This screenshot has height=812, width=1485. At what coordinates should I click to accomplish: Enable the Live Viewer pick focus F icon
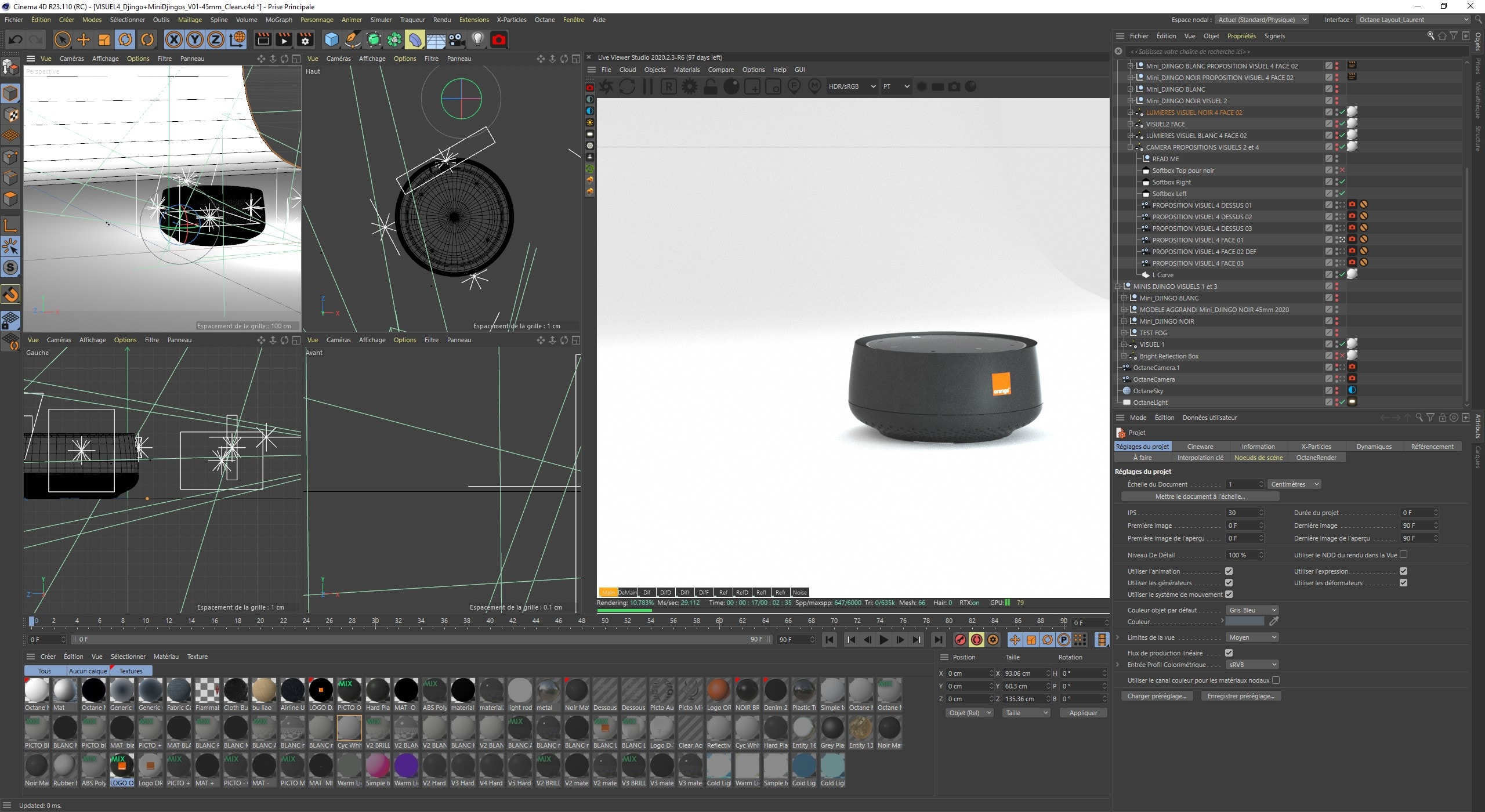click(794, 87)
